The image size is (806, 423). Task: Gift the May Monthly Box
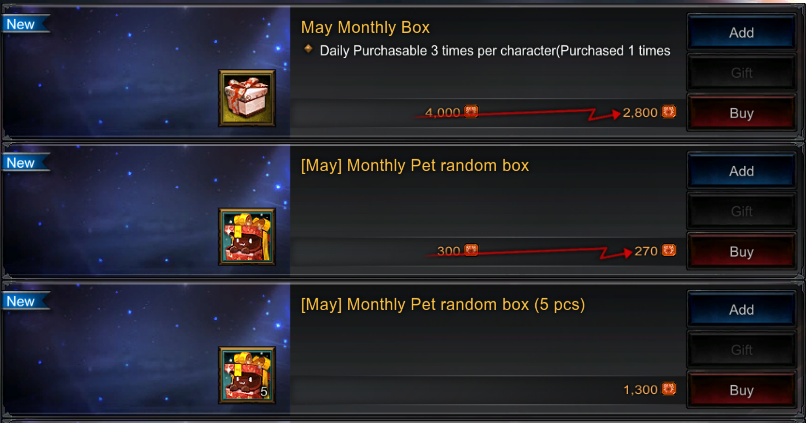741,72
